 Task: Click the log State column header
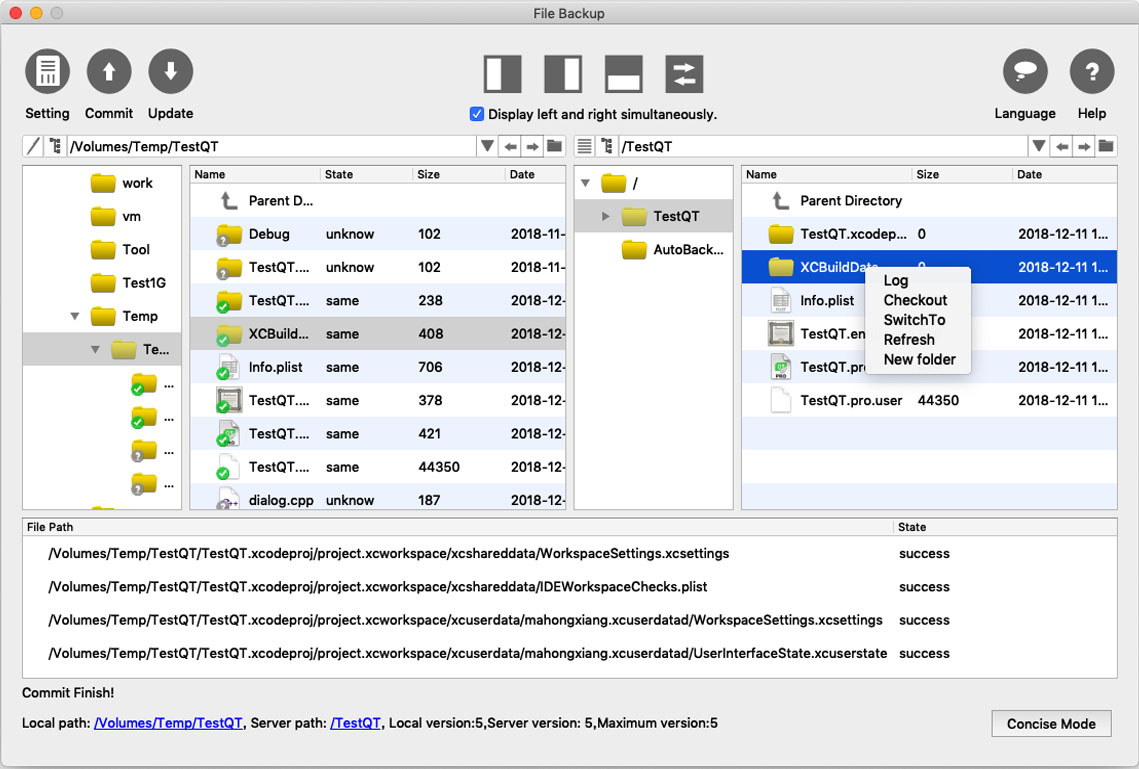click(1005, 527)
